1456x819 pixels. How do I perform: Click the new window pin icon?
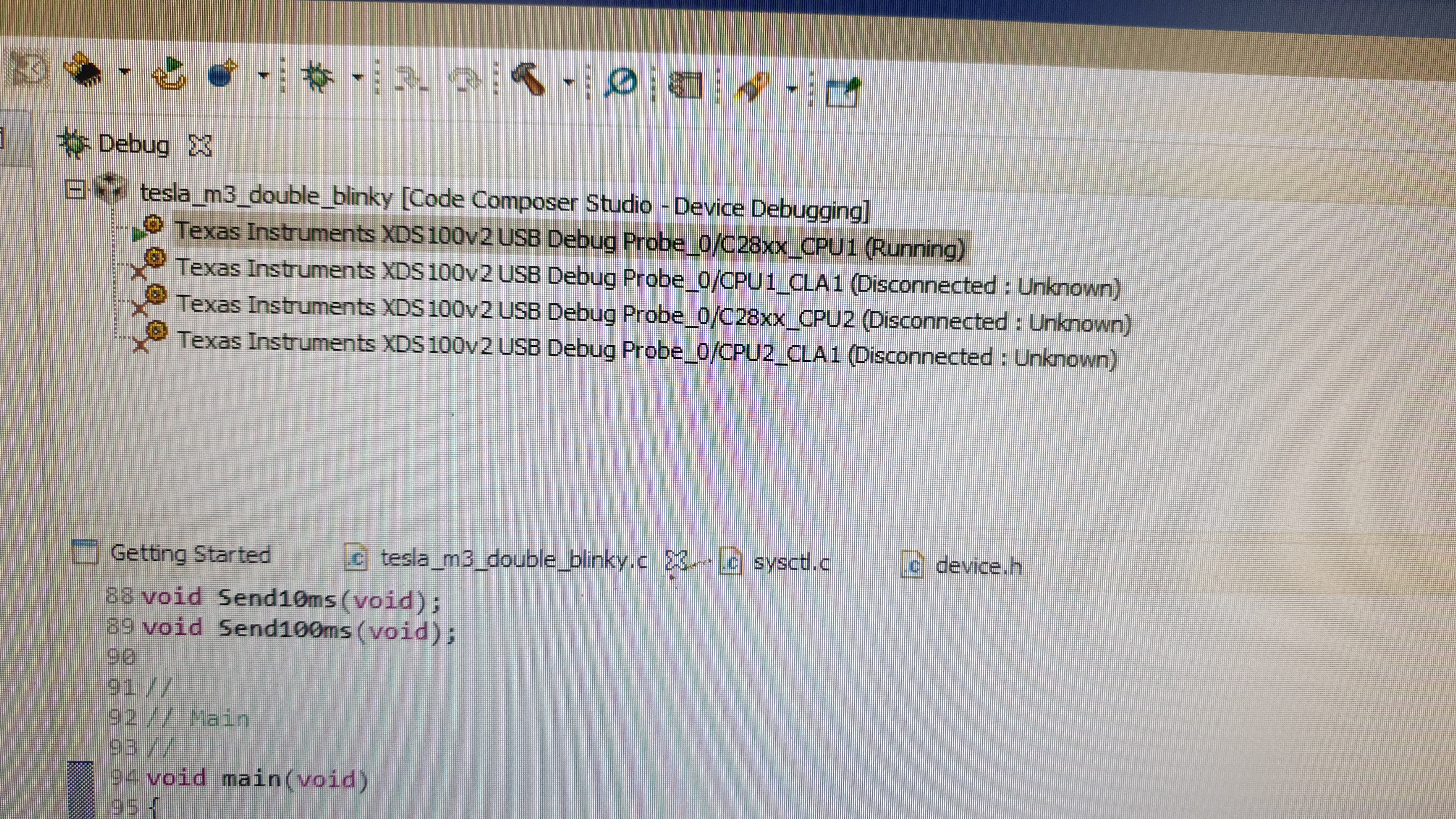(843, 92)
